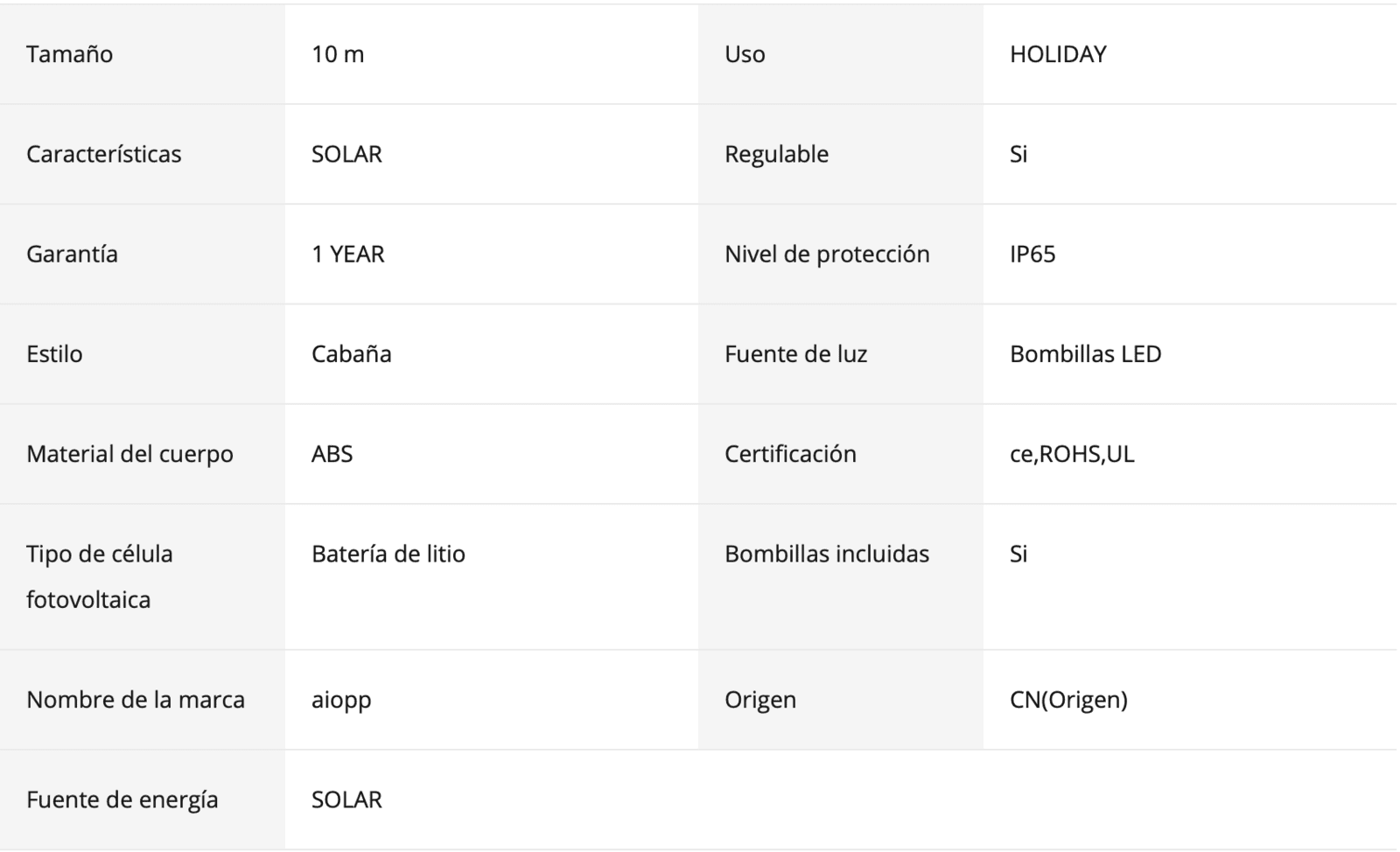
Task: Click the CN(Origen) value
Action: tap(1068, 700)
